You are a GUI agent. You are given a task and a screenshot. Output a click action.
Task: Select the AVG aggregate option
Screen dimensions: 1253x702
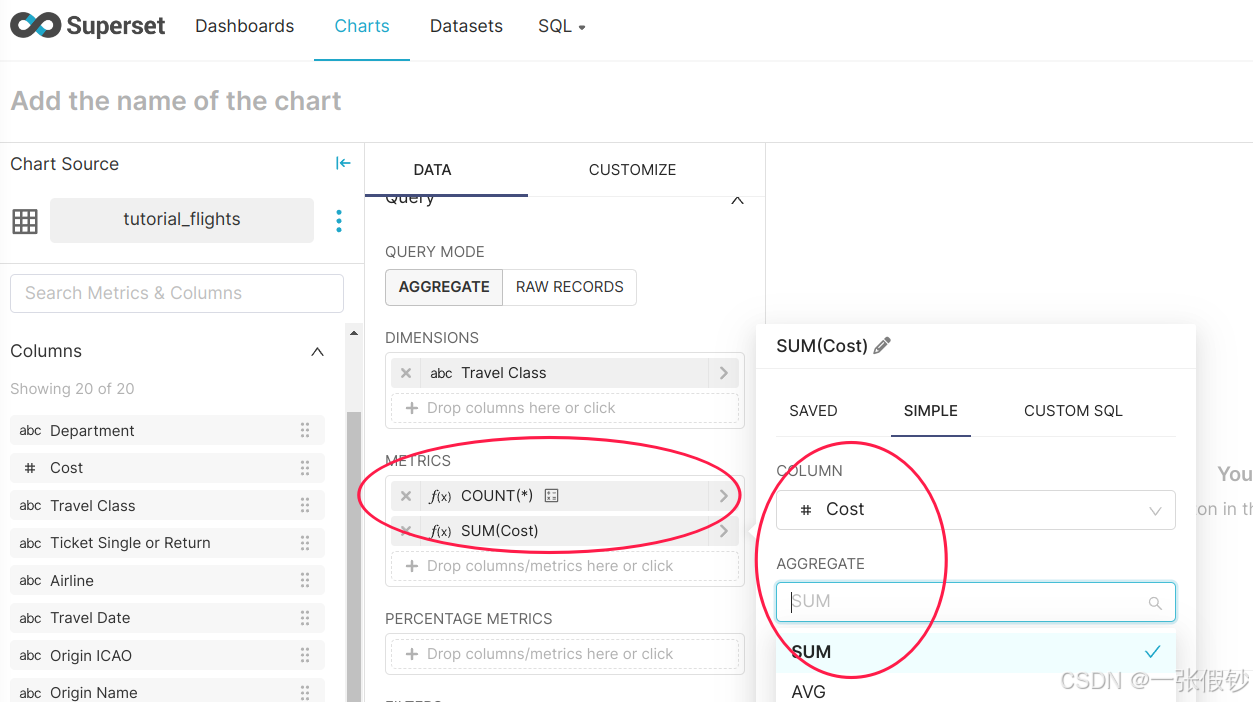pyautogui.click(x=809, y=691)
